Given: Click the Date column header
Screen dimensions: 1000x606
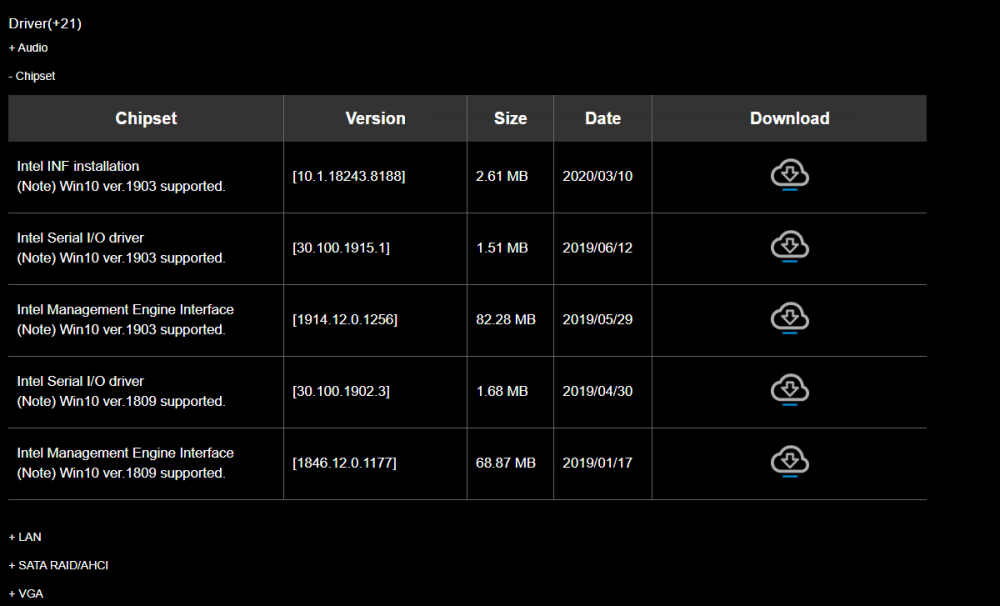Looking at the screenshot, I should click(x=603, y=118).
